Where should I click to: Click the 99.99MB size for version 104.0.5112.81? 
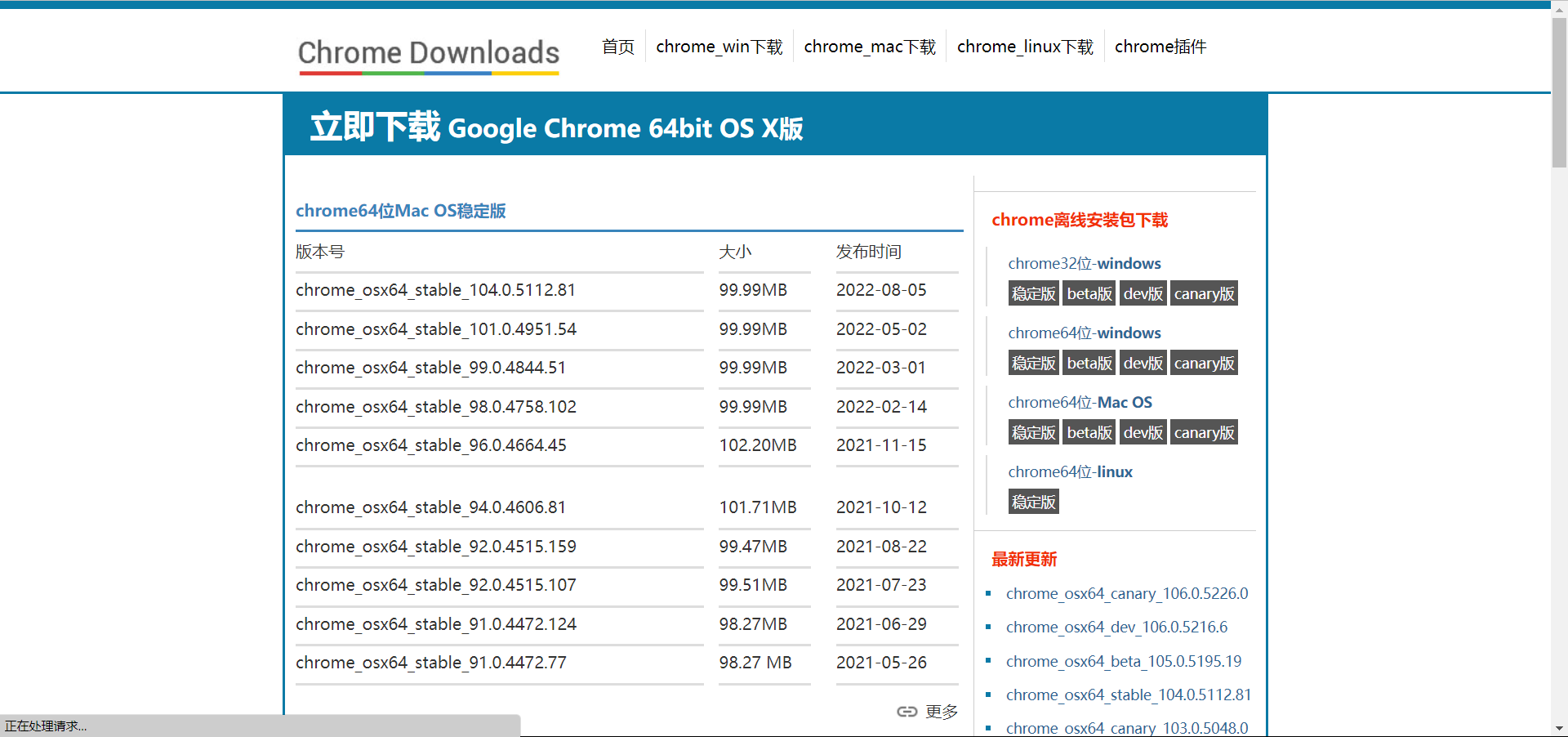753,290
